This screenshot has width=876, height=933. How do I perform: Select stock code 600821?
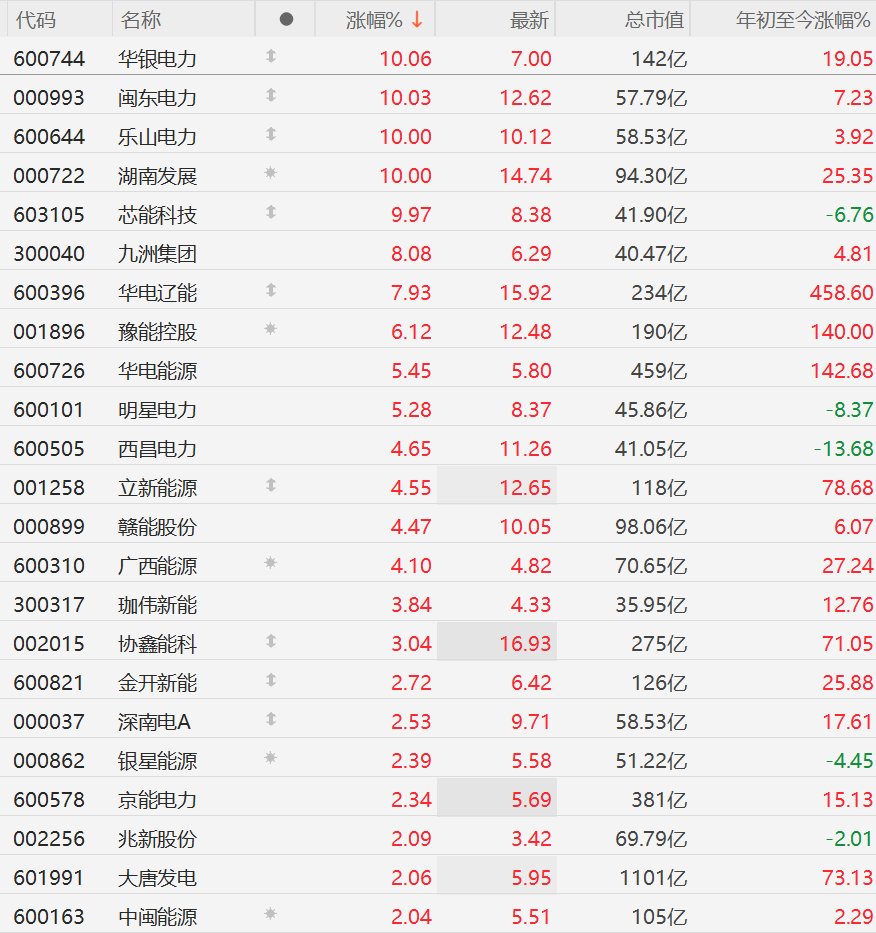(49, 682)
